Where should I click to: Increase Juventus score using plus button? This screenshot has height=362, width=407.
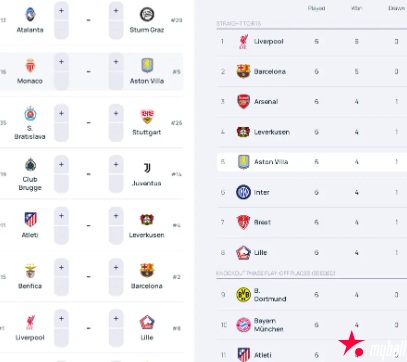[116, 165]
